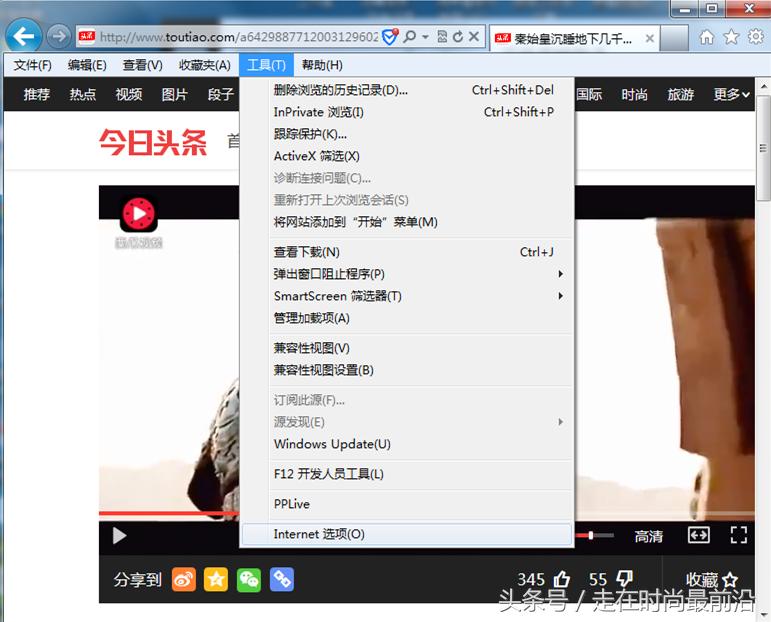
Task: Expand the 更多 navigation dropdown
Action: coord(732,94)
